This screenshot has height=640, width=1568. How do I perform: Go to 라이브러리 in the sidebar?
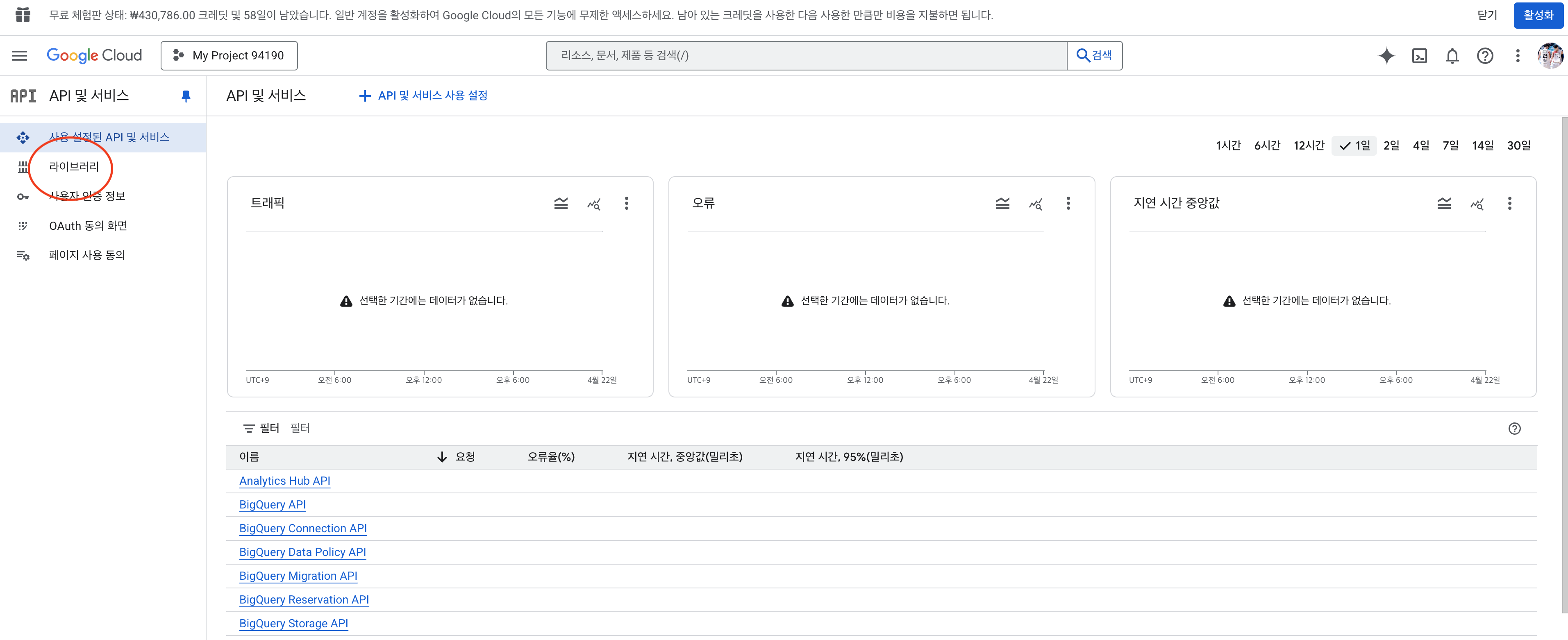(74, 166)
